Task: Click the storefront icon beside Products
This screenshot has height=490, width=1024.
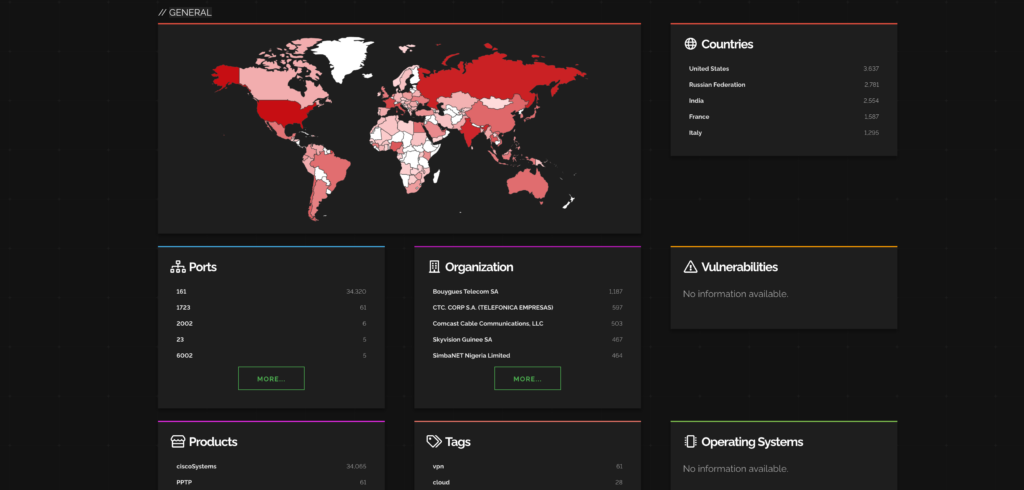Action: click(x=178, y=442)
